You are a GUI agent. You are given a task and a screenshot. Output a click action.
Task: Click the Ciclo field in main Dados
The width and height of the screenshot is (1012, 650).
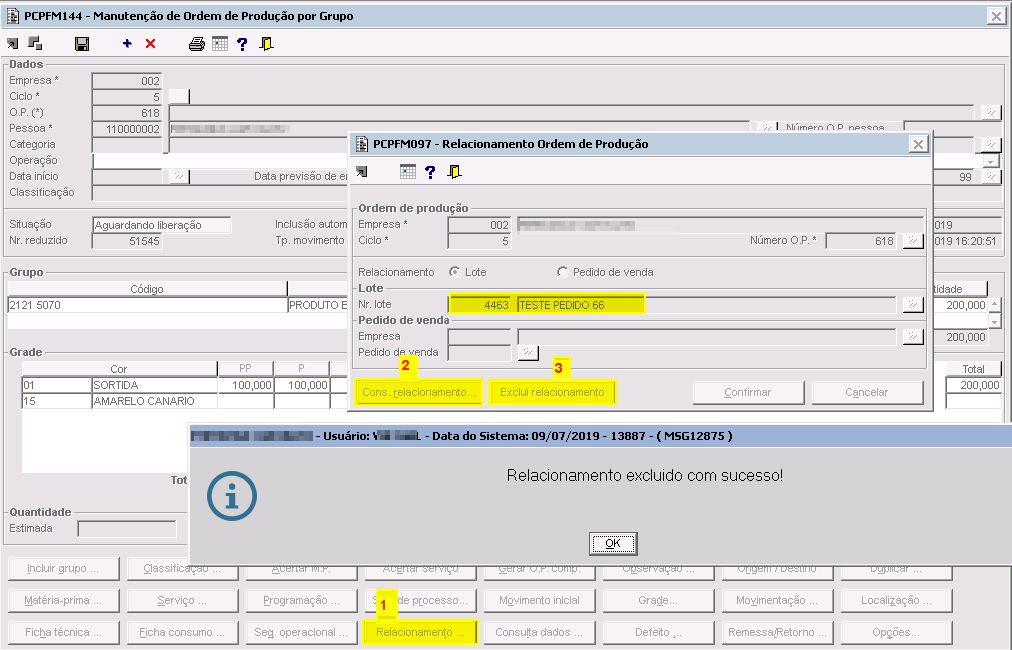(x=126, y=97)
